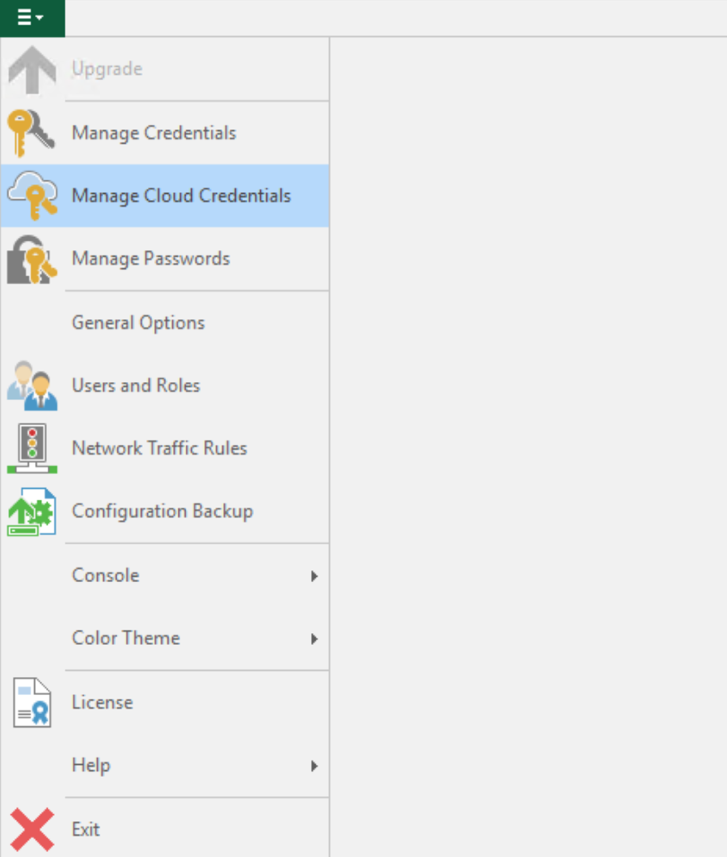
Task: Open Users and Roles label
Action: point(136,385)
